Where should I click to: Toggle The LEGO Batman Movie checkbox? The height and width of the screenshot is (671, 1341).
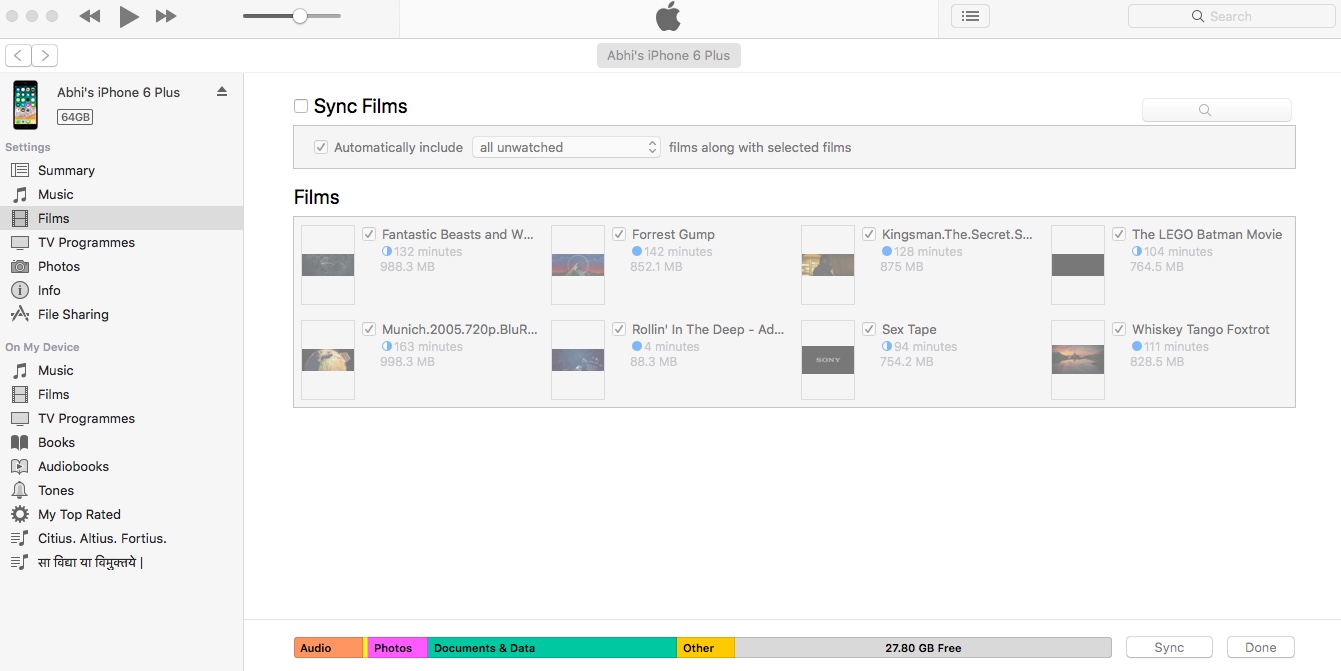tap(1119, 234)
